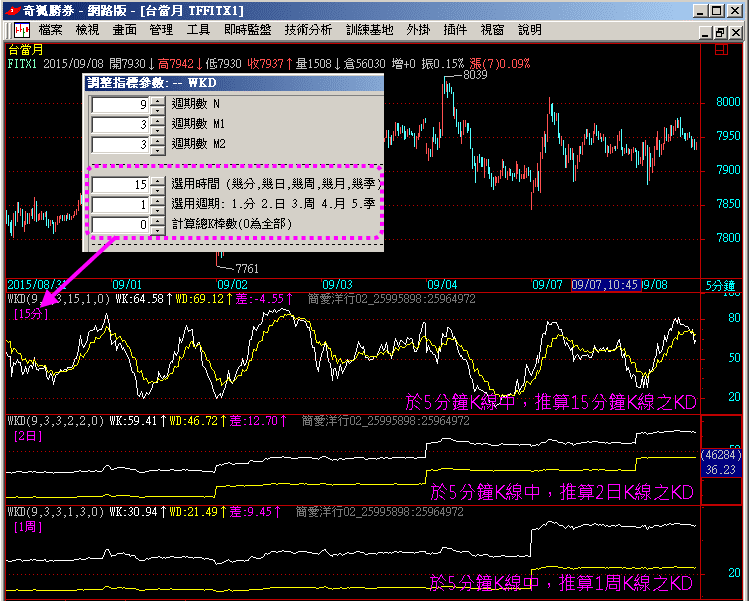
Task: Increase 計算總K棒數 with up spinner
Action: pyautogui.click(x=157, y=221)
